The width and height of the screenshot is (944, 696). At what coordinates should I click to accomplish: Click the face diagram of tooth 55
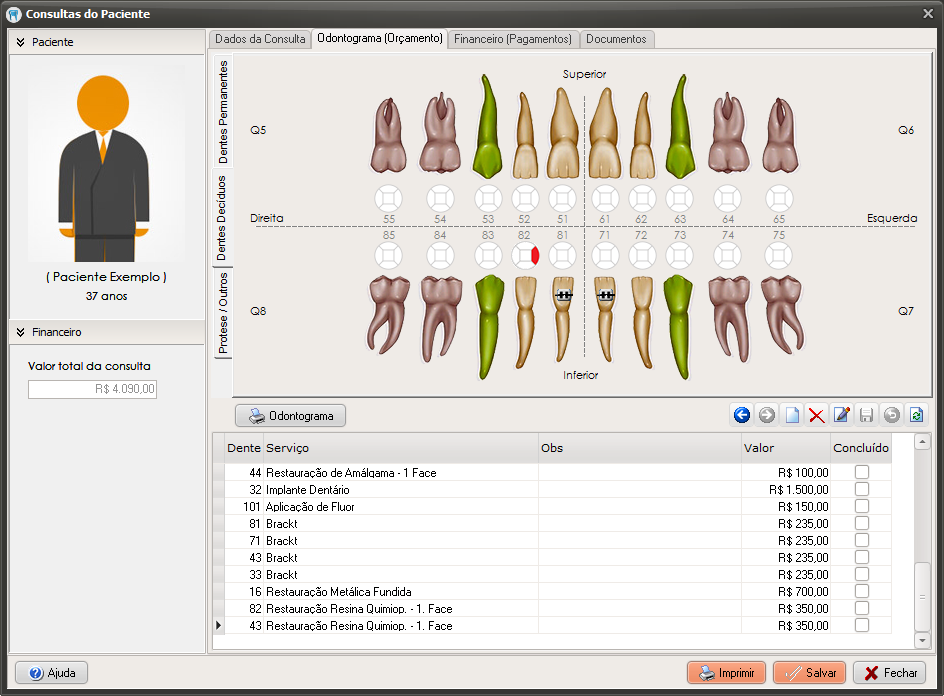click(x=388, y=197)
